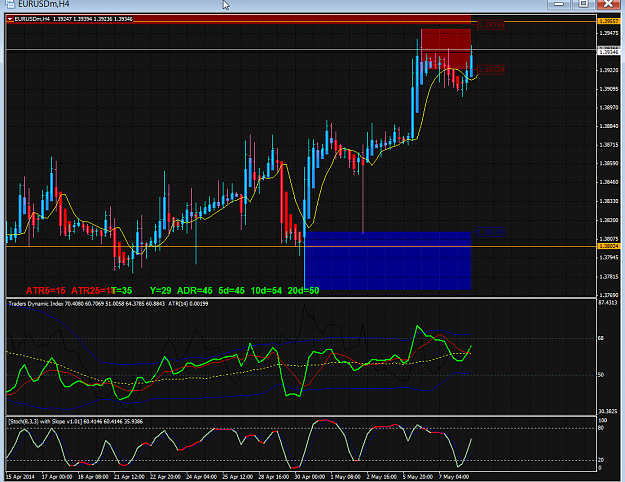Screen dimensions: 625x482
Task: Select the 1.39229 red price label
Action: pos(491,70)
